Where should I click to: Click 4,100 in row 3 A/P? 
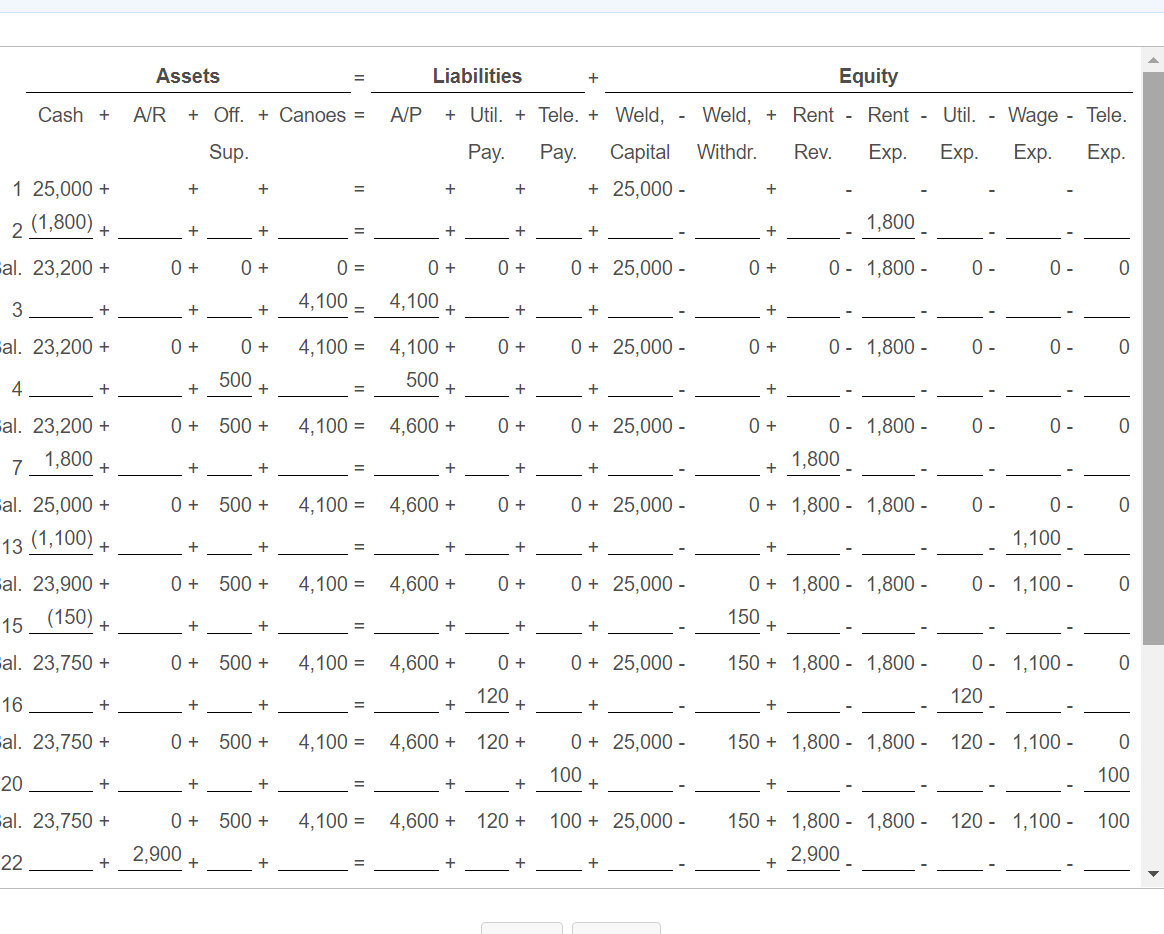click(x=414, y=301)
